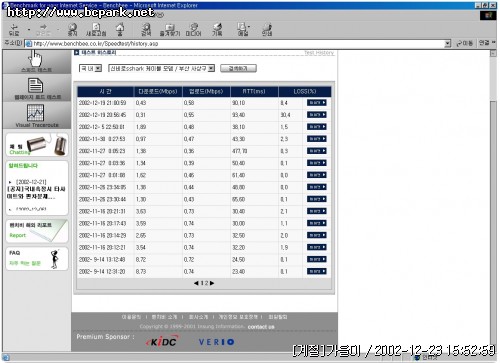
Task: Open the KIDC sponsor logo
Action: [x=162, y=342]
